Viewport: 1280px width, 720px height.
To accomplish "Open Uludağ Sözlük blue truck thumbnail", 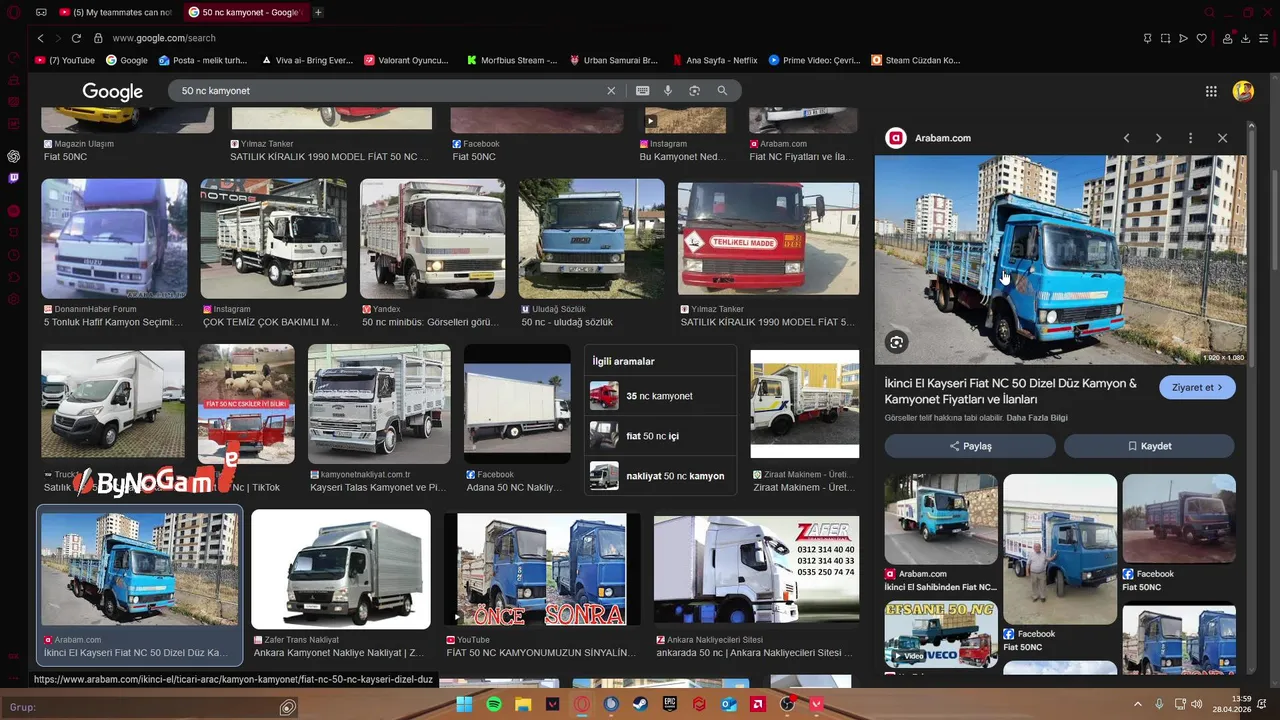I will pyautogui.click(x=591, y=238).
